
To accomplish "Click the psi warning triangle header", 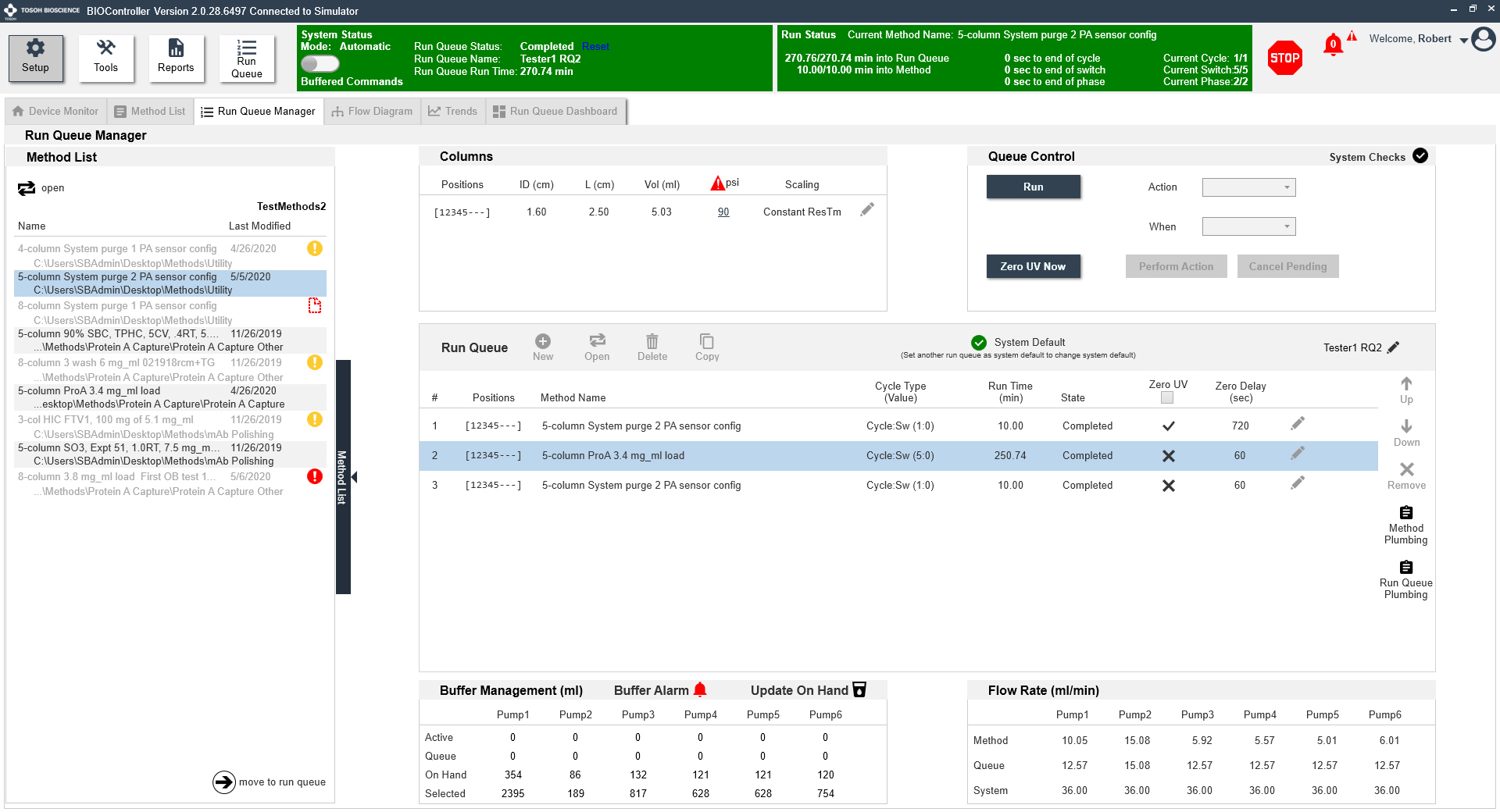I will point(717,183).
